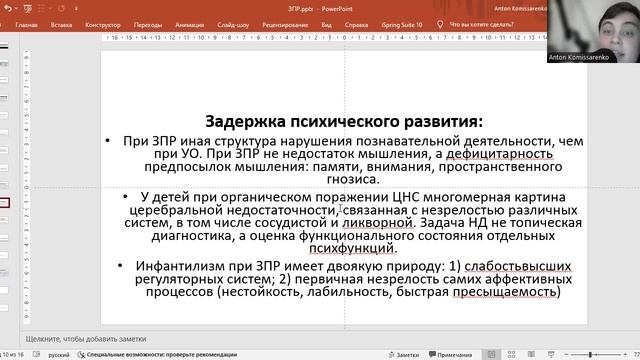Click the Anton Komissarenko account name in title bar

point(519,9)
